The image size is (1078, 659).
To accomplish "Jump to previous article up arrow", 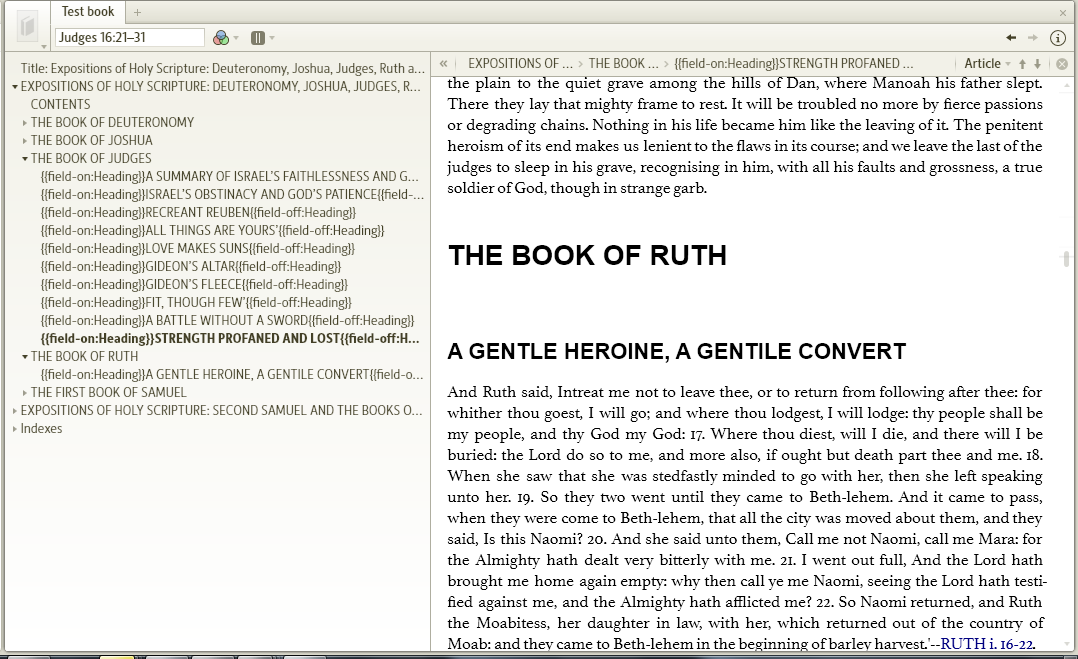I will [1022, 64].
